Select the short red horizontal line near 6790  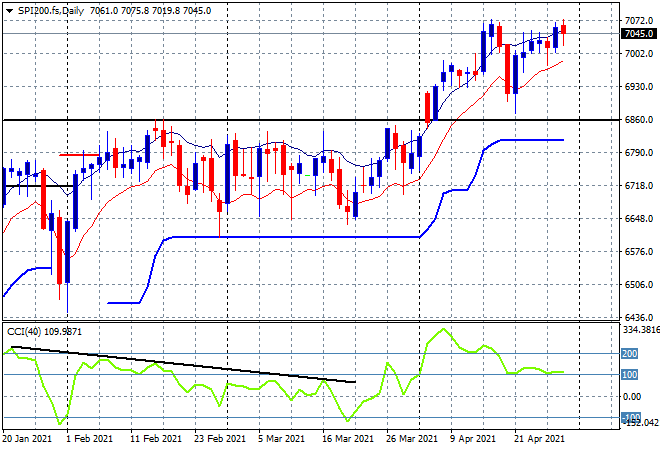(80, 155)
